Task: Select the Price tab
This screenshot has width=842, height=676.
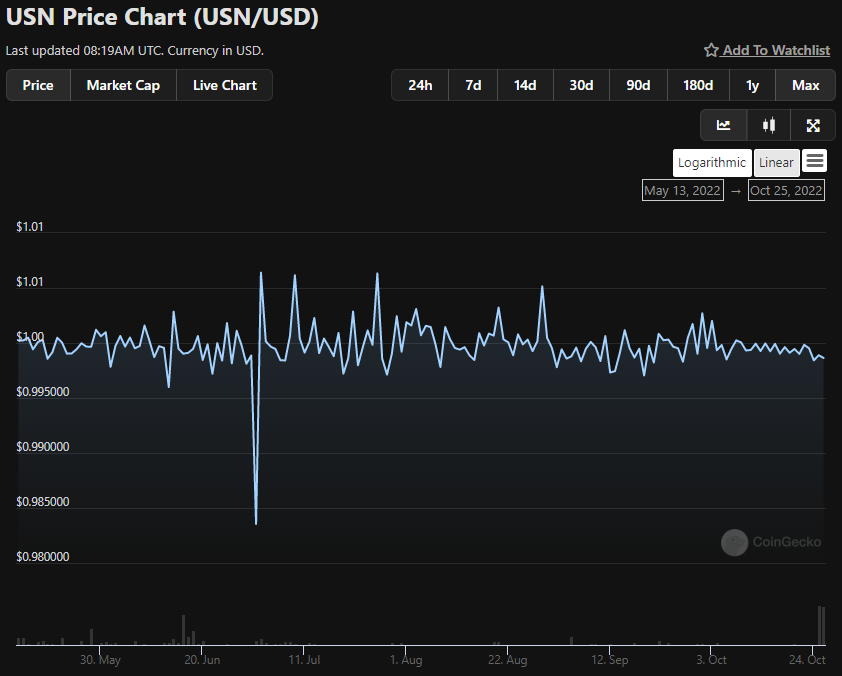Action: 38,85
